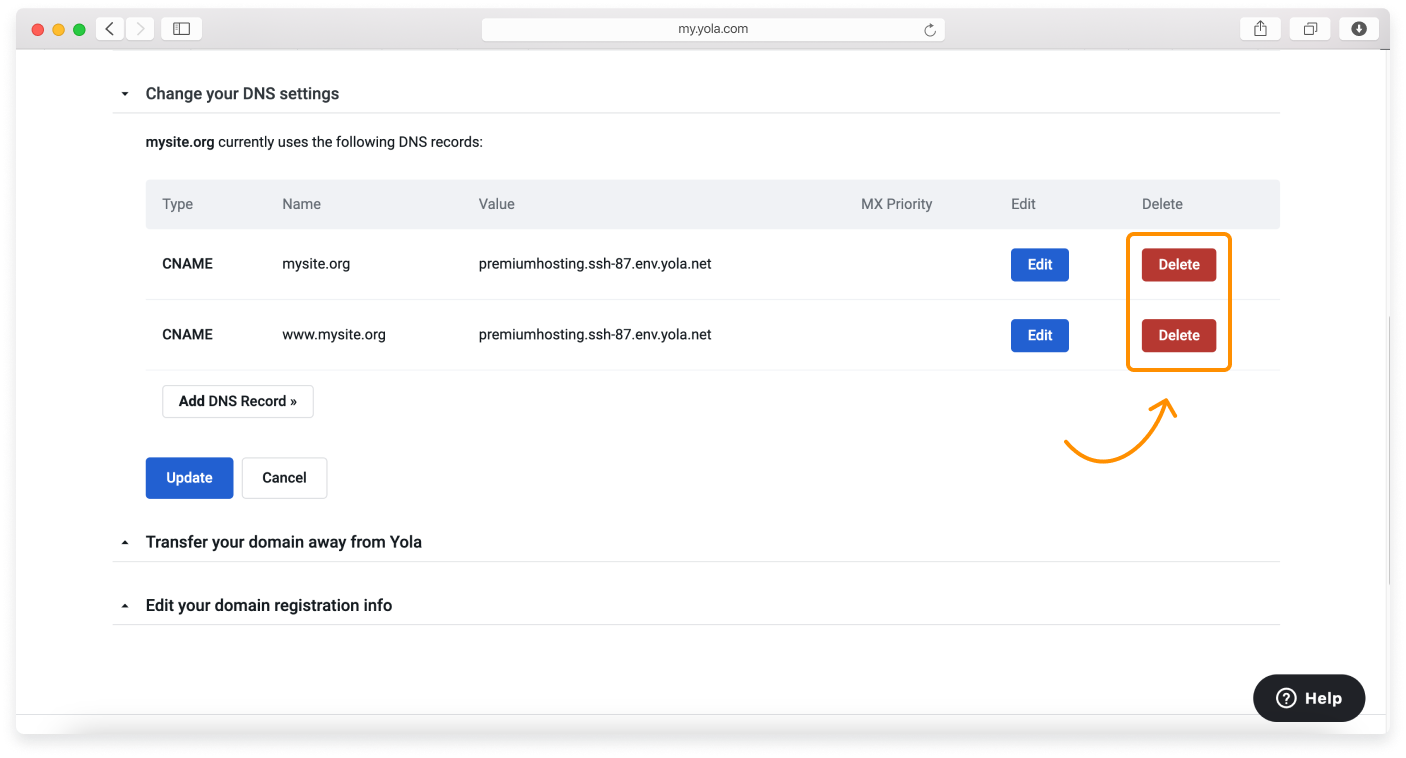Click the back navigation arrow

click(110, 28)
